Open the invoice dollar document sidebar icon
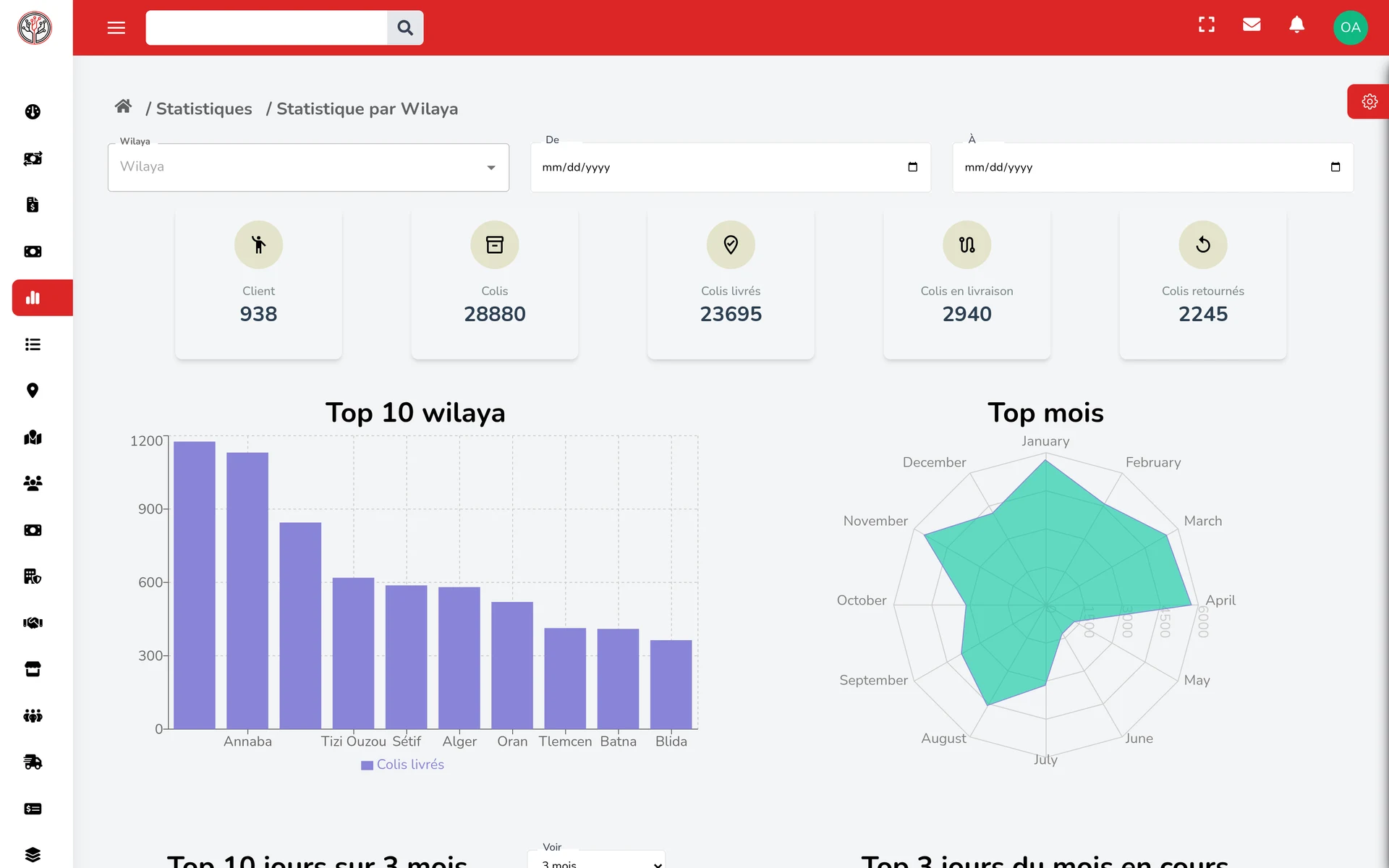1389x868 pixels. [33, 205]
